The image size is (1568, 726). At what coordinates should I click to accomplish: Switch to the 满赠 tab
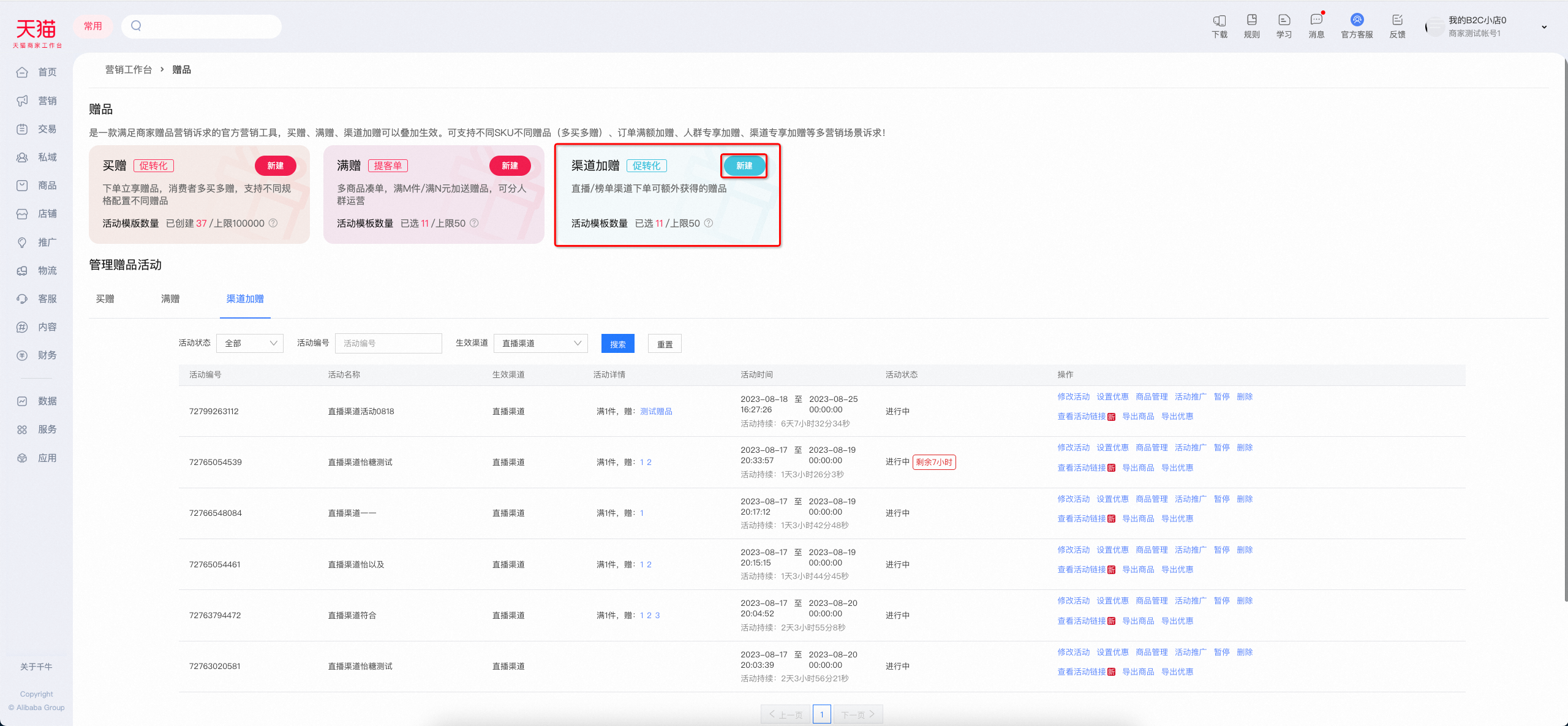170,299
